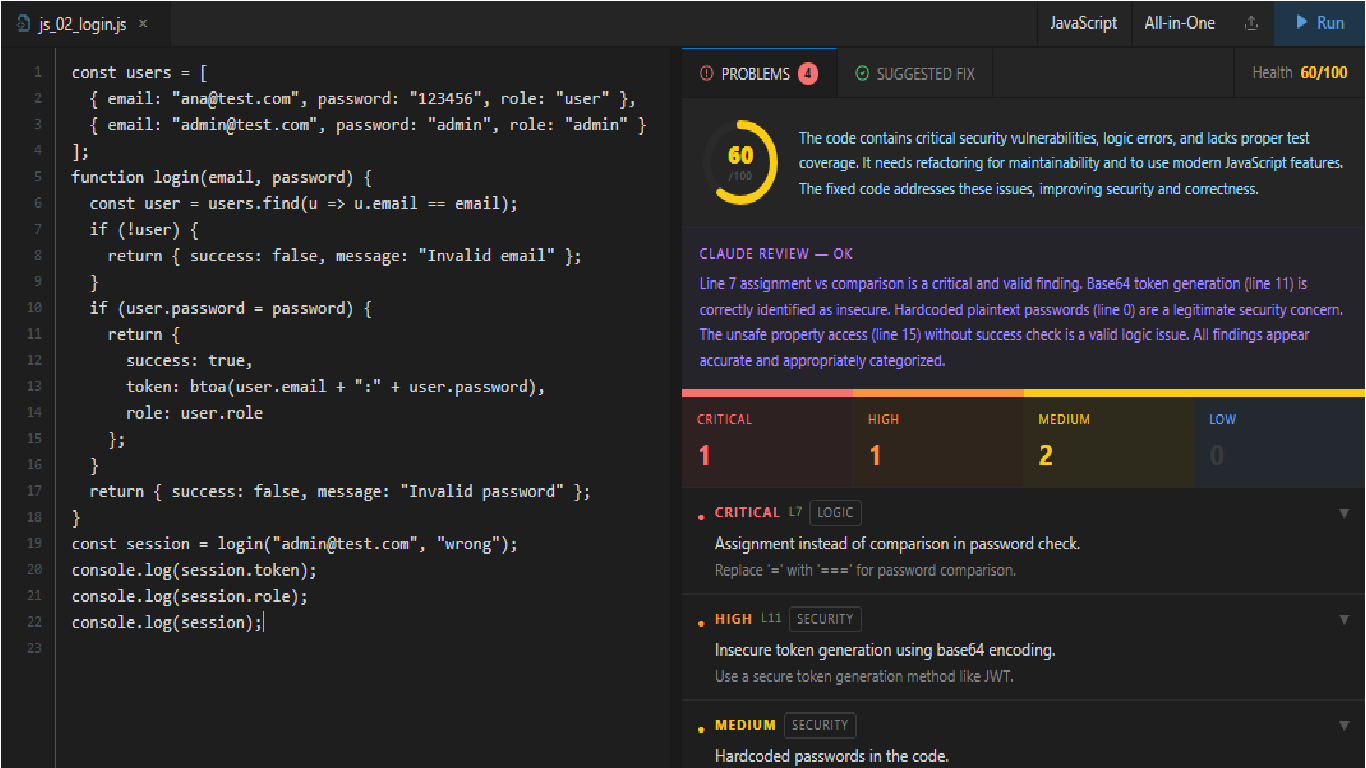Switch to the Problems tab

[759, 74]
